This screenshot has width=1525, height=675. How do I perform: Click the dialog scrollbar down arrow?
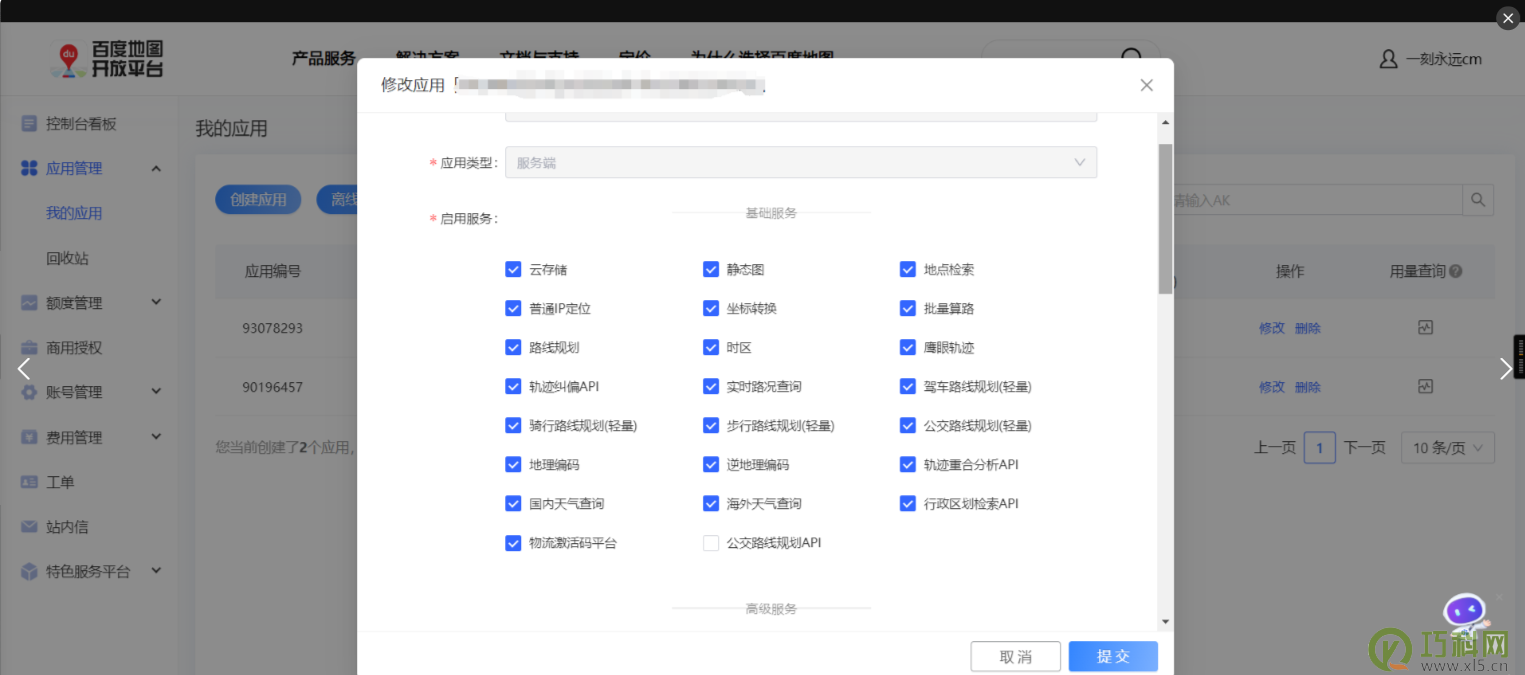(1165, 622)
